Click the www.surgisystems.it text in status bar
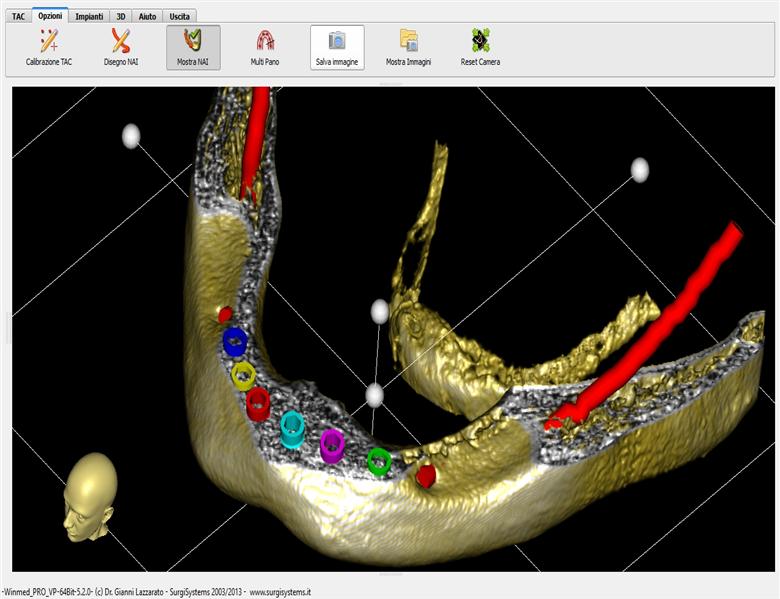This screenshot has height=599, width=780. (280, 593)
